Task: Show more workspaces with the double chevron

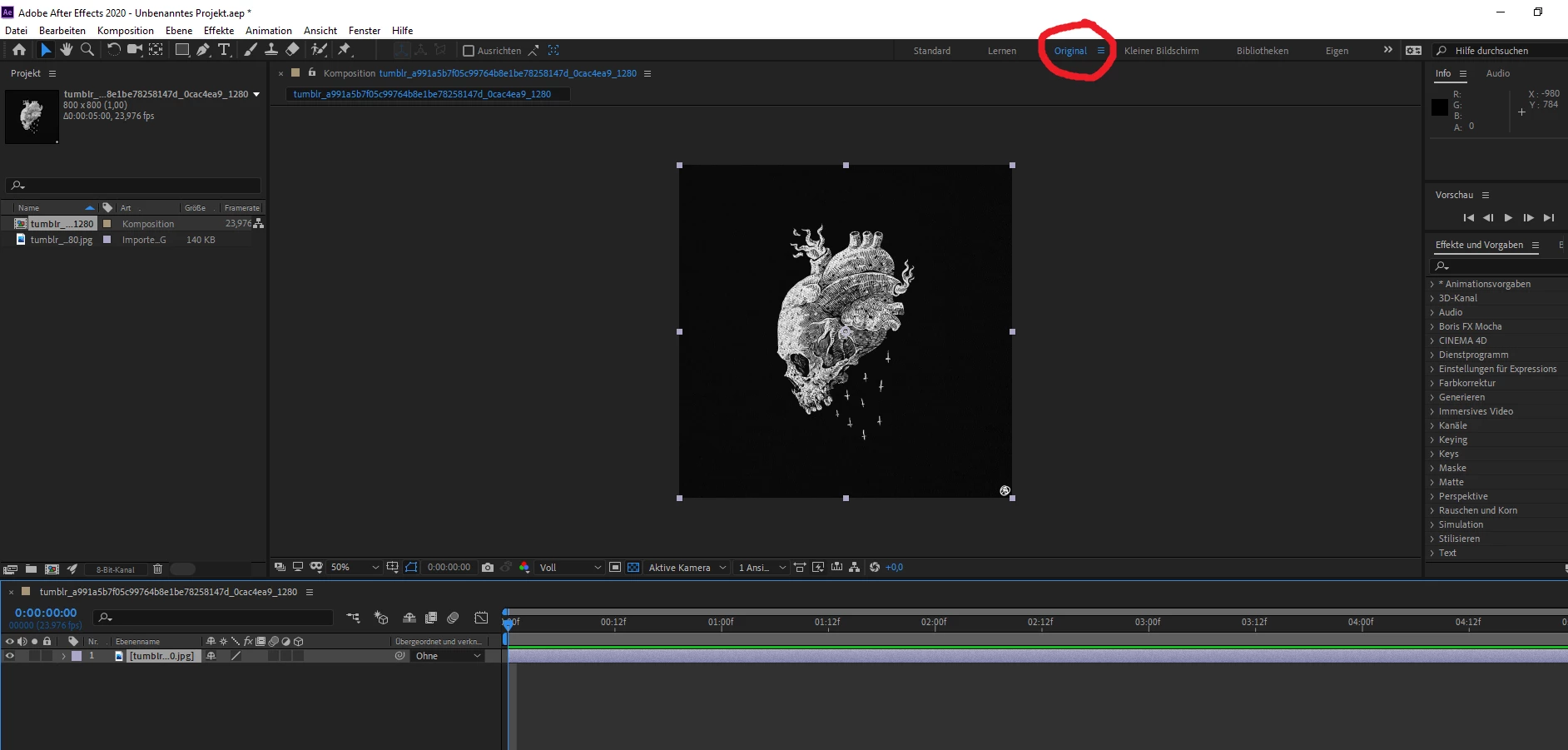Action: (1387, 50)
